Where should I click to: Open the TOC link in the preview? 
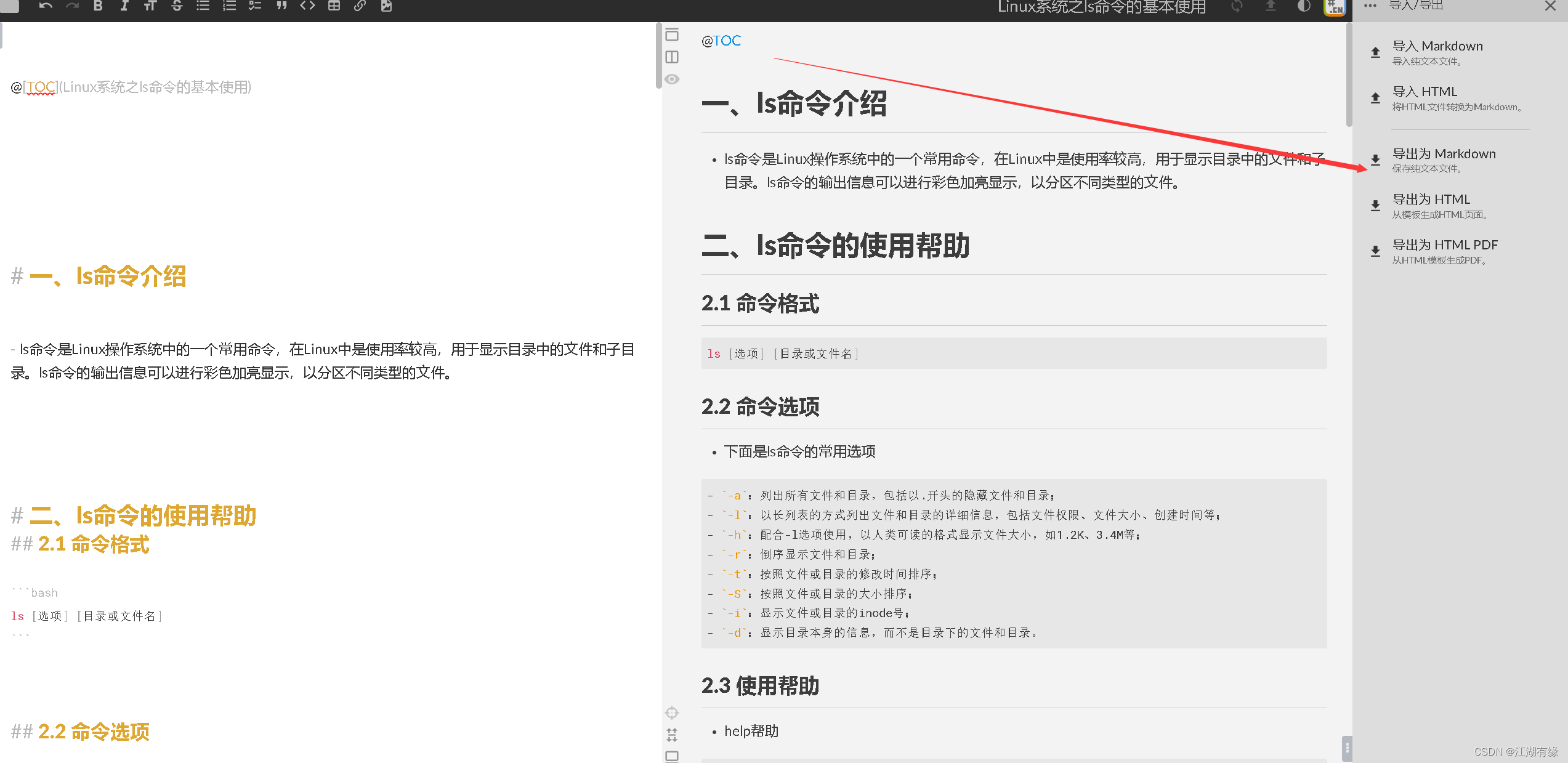[x=727, y=41]
